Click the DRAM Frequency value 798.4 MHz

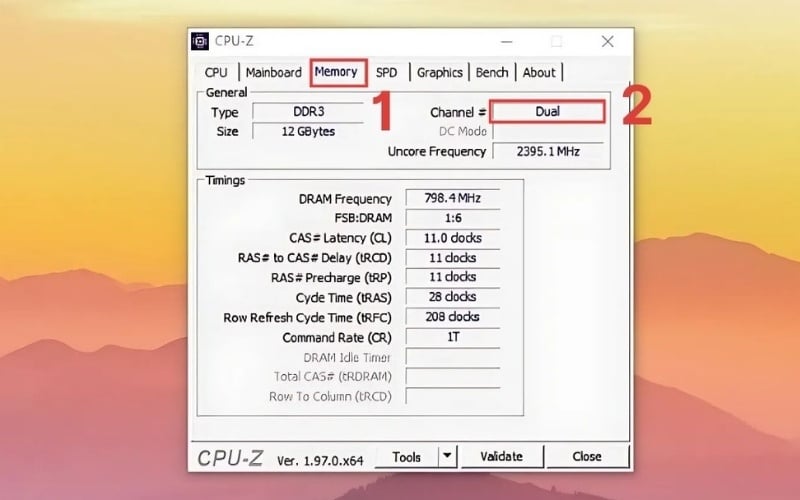pyautogui.click(x=453, y=198)
